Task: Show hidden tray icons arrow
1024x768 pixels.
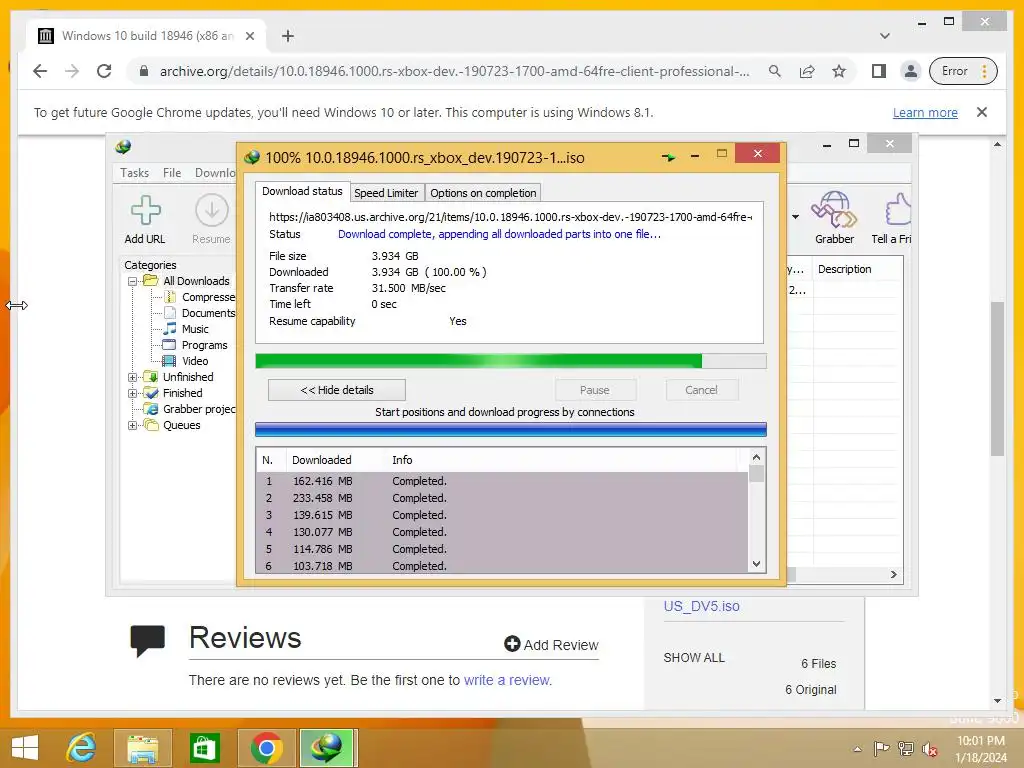Action: (857, 749)
